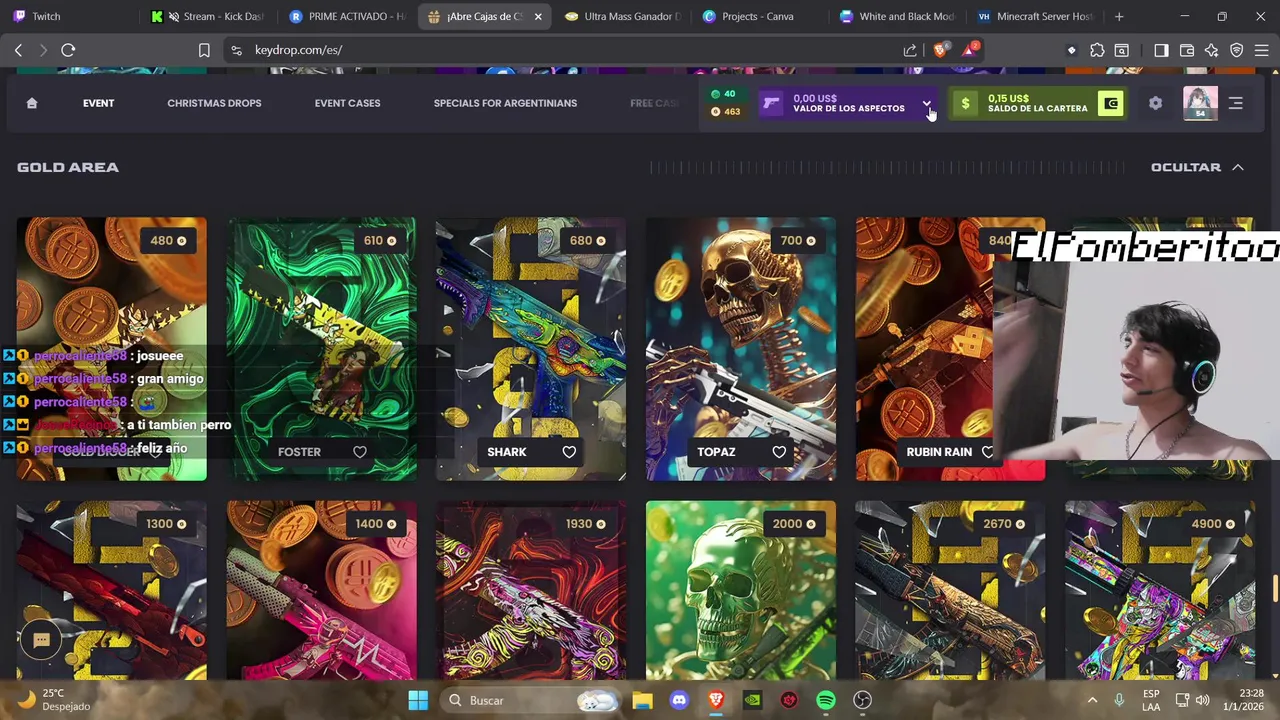Open a new browser tab
This screenshot has width=1280, height=720.
(1119, 16)
